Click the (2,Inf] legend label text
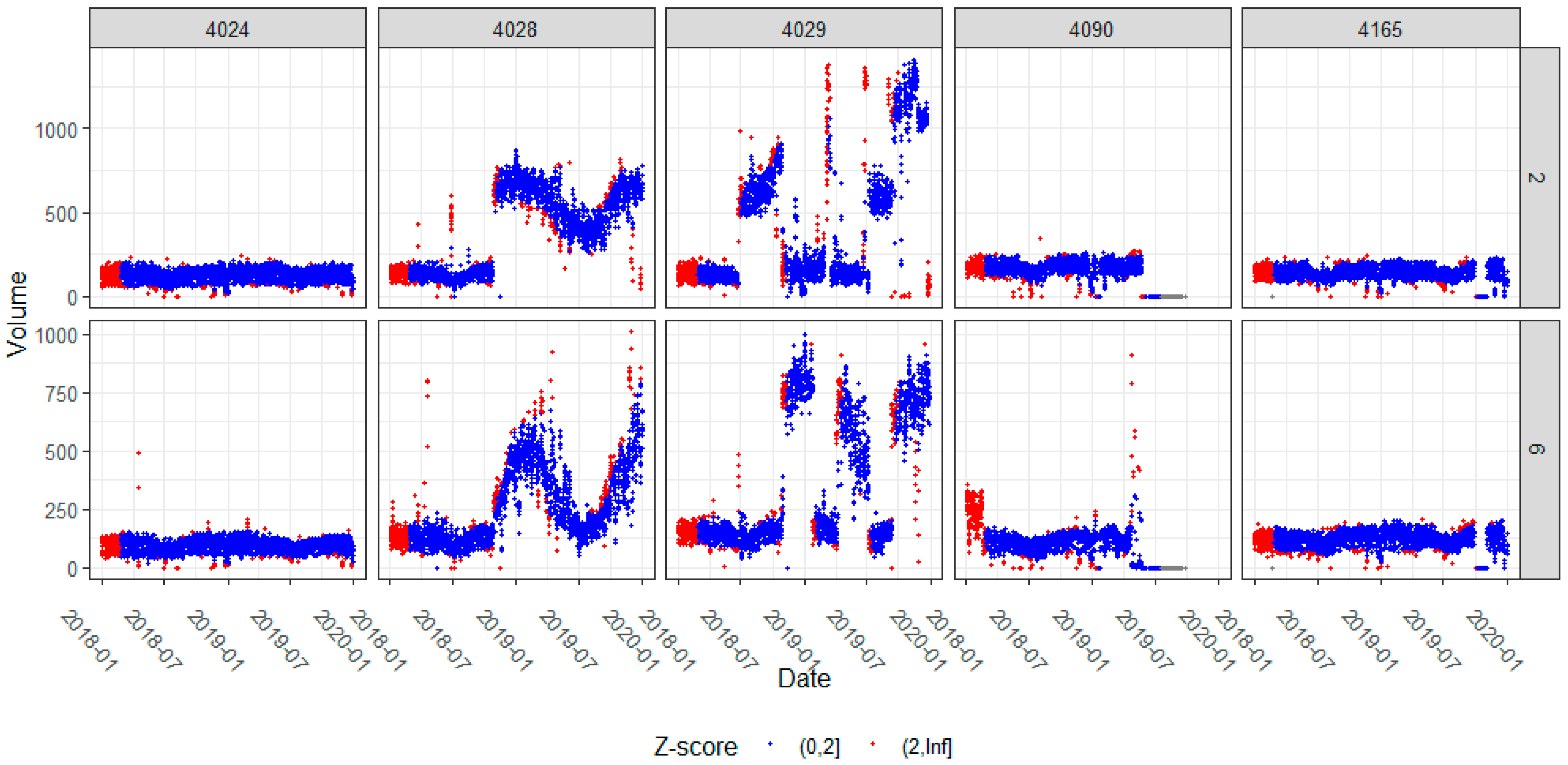1568x765 pixels. (926, 747)
